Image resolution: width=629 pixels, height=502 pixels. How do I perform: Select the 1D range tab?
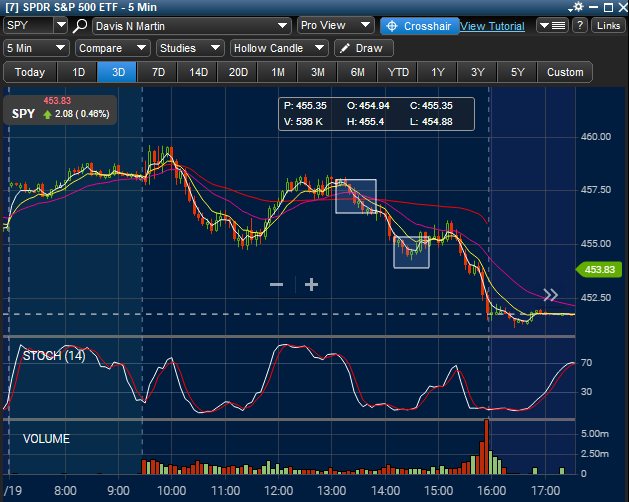[78, 72]
